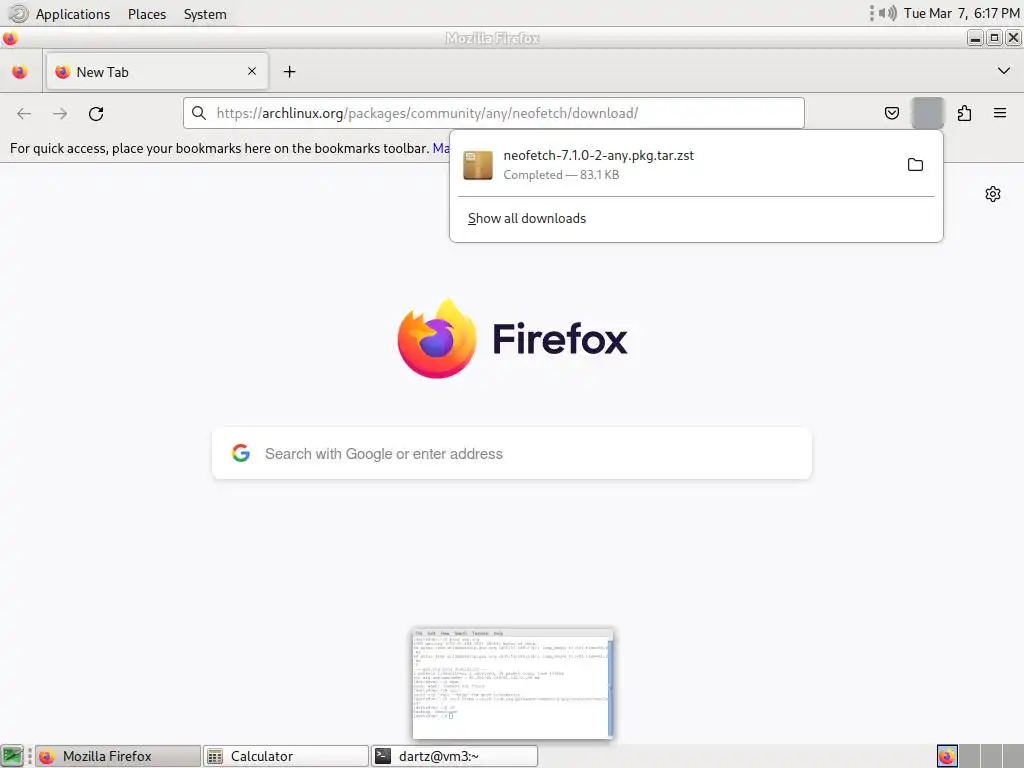This screenshot has width=1024, height=768.
Task: Go forward using the forward arrow
Action: [x=60, y=114]
